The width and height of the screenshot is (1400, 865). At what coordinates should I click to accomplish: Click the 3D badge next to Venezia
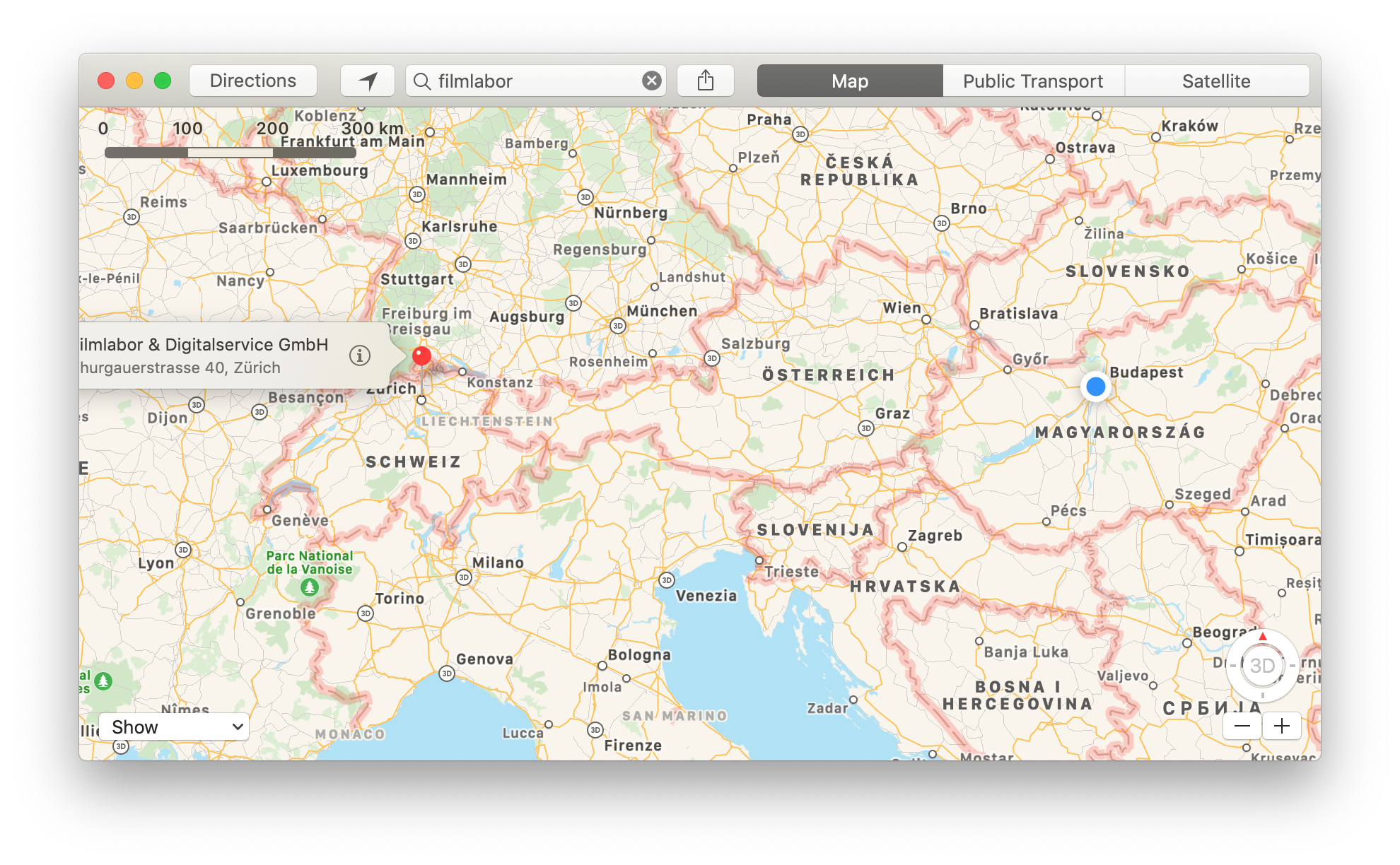(x=667, y=580)
